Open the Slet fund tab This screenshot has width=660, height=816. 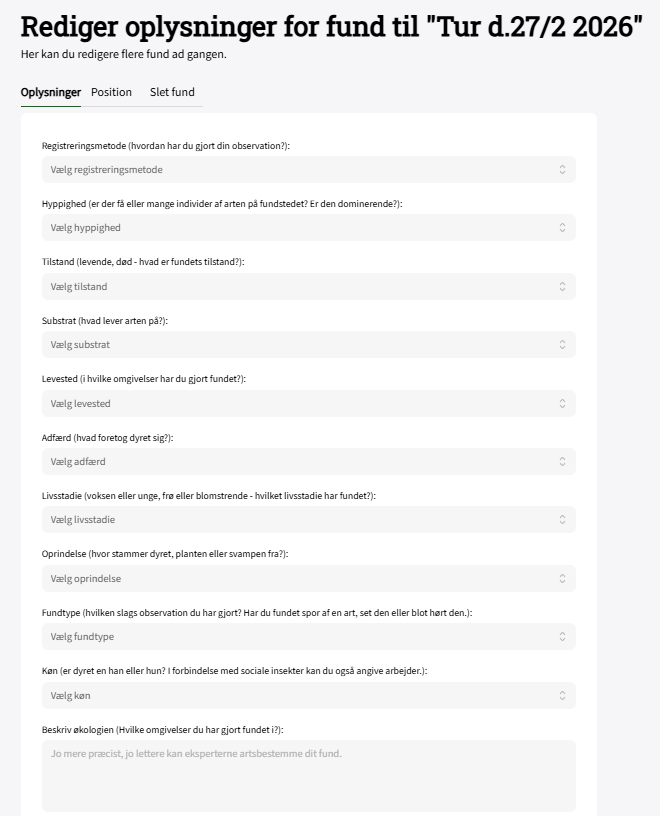click(172, 92)
